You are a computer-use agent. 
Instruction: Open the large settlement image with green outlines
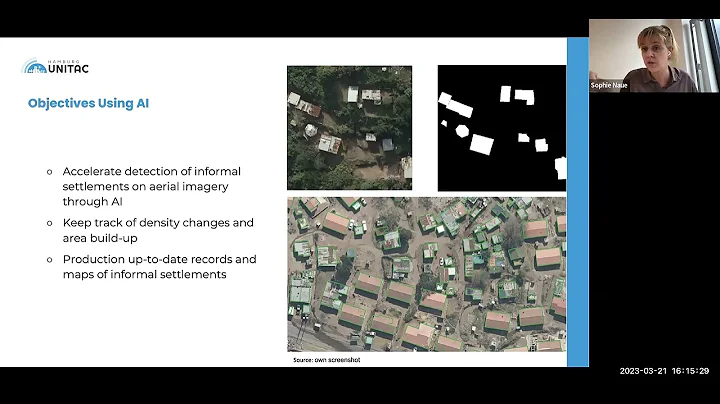(427, 275)
